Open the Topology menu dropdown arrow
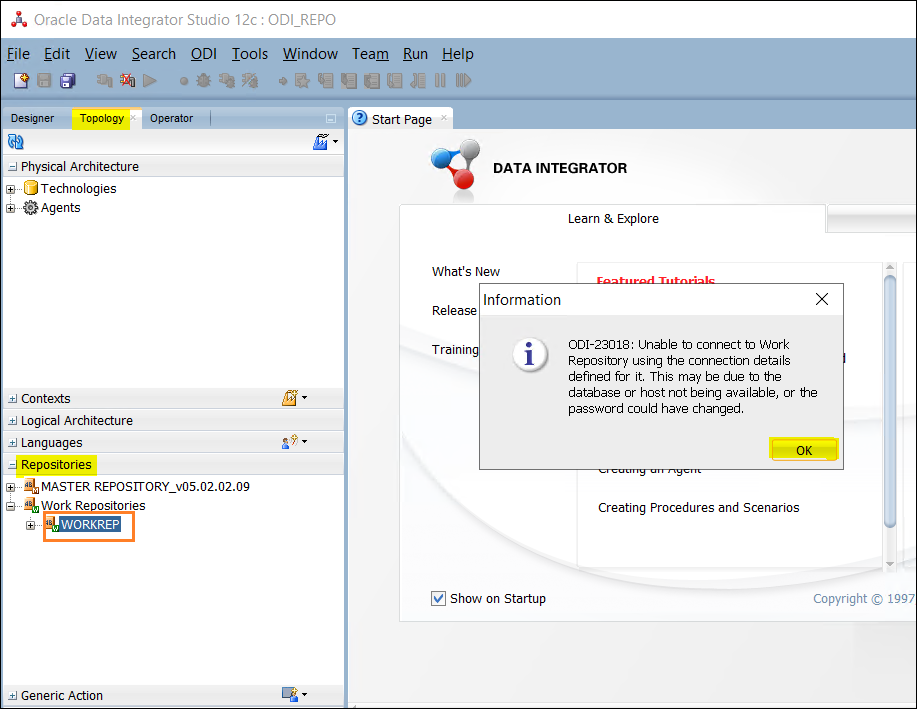Image resolution: width=917 pixels, height=709 pixels. [336, 142]
